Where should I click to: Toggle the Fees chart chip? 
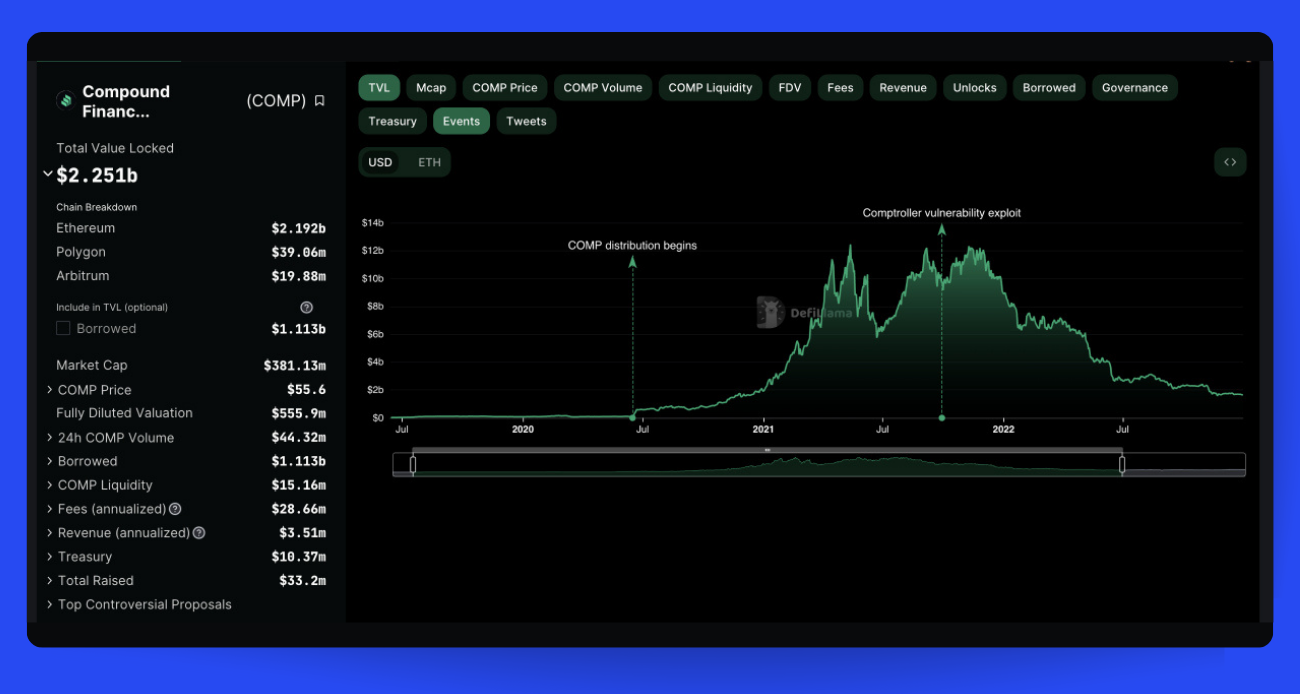pos(840,88)
